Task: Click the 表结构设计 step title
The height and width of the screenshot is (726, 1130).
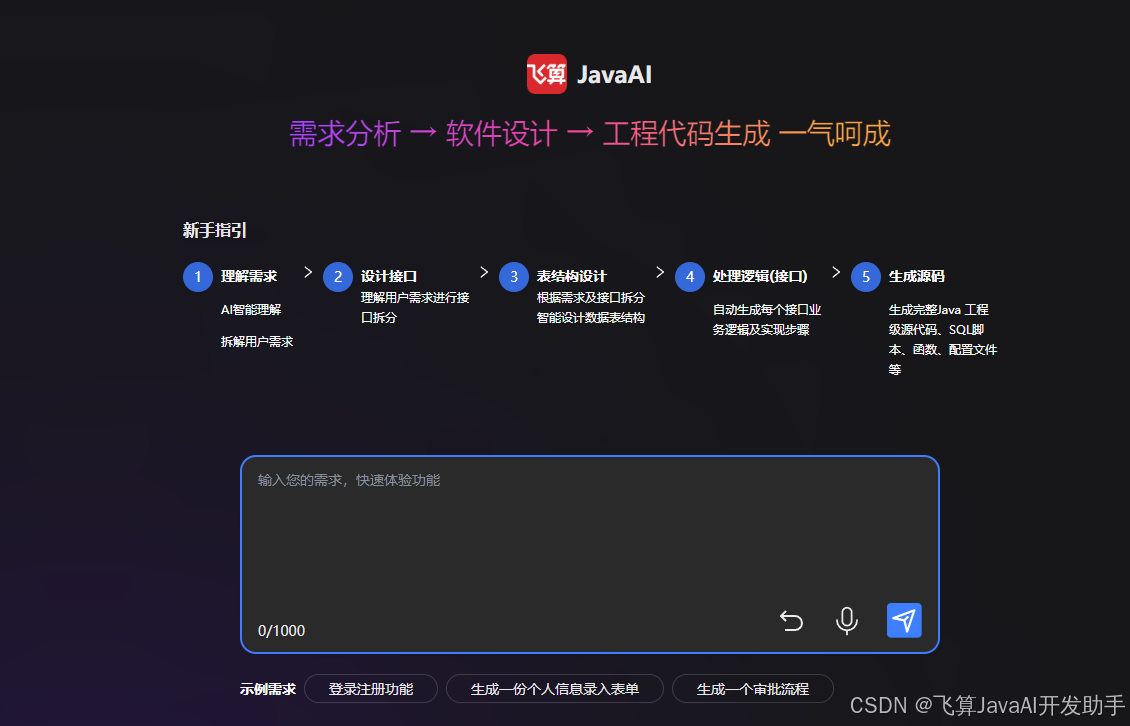Action: [571, 276]
